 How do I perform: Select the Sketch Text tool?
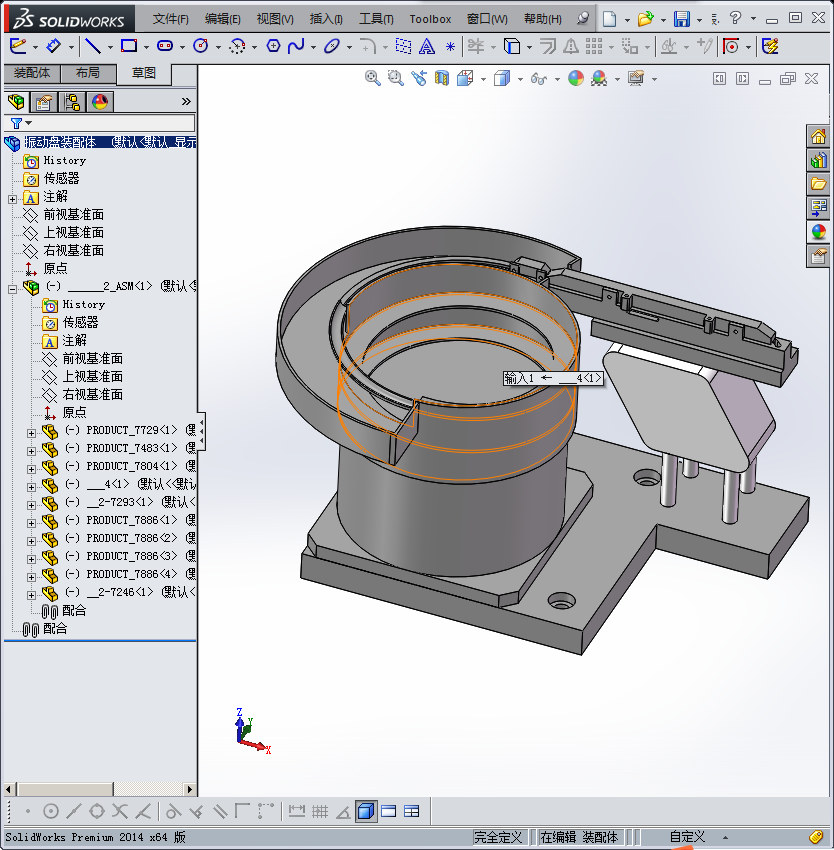425,46
